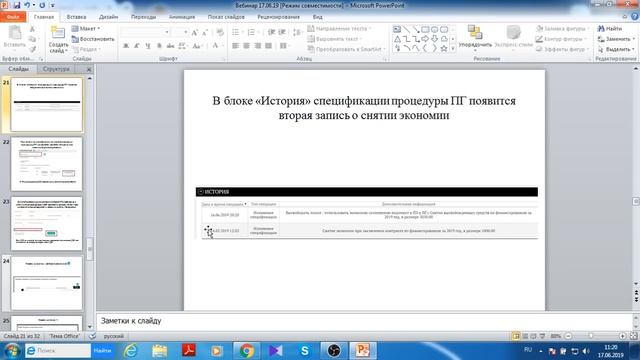Select the Down Arrow shape in gallery
The height and width of the screenshot is (360, 640).
(434, 39)
